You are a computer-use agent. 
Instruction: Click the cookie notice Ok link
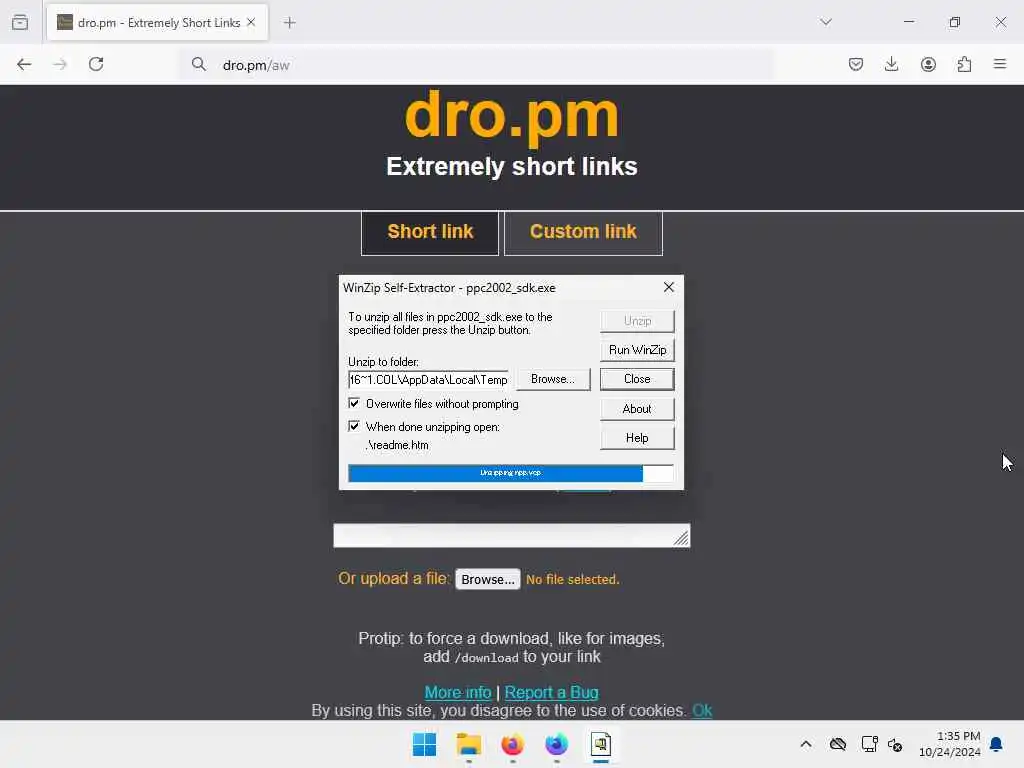point(702,711)
